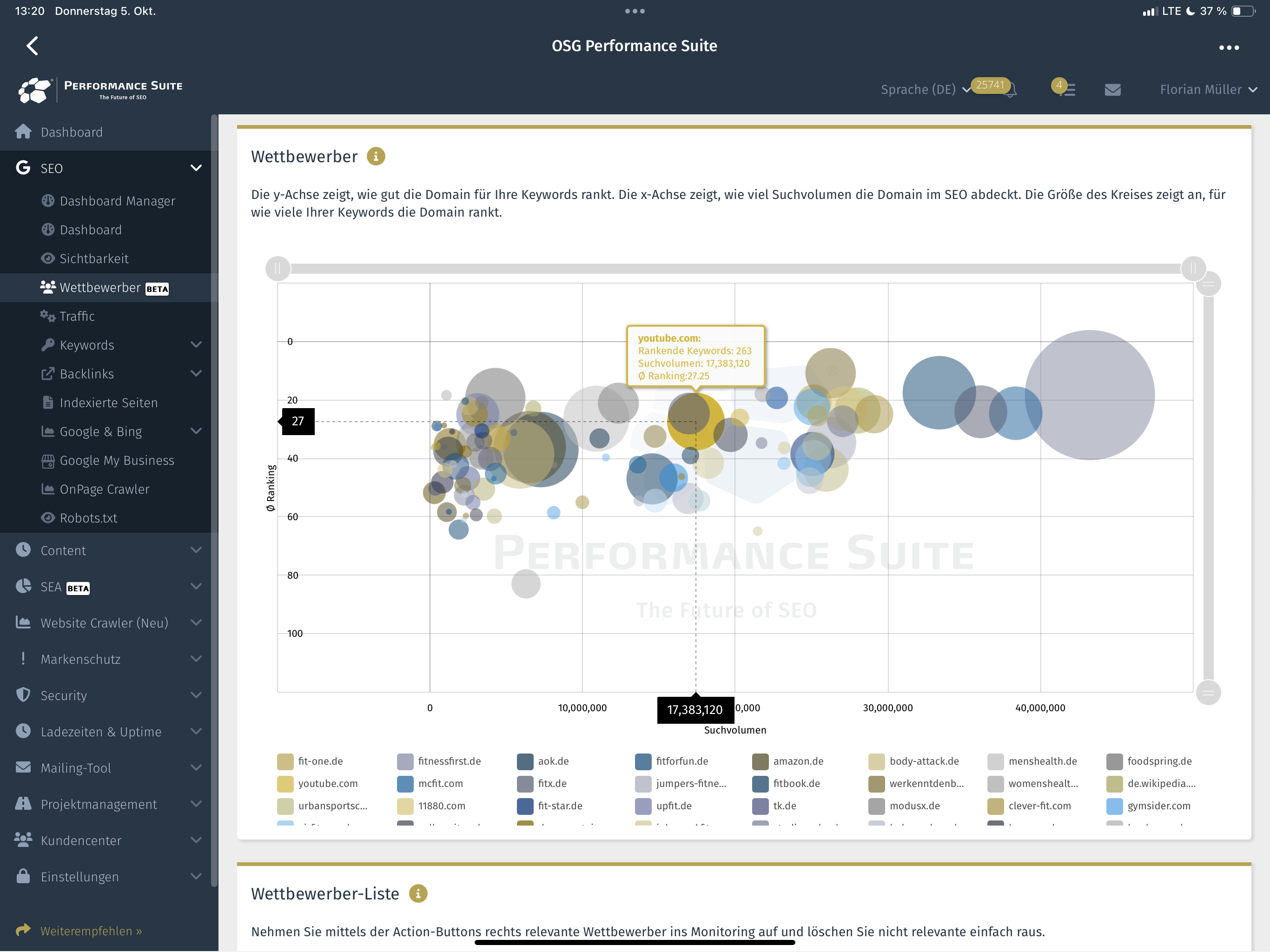Click clever-fit.com legend label
Image resolution: width=1270 pixels, height=952 pixels.
coord(1039,806)
